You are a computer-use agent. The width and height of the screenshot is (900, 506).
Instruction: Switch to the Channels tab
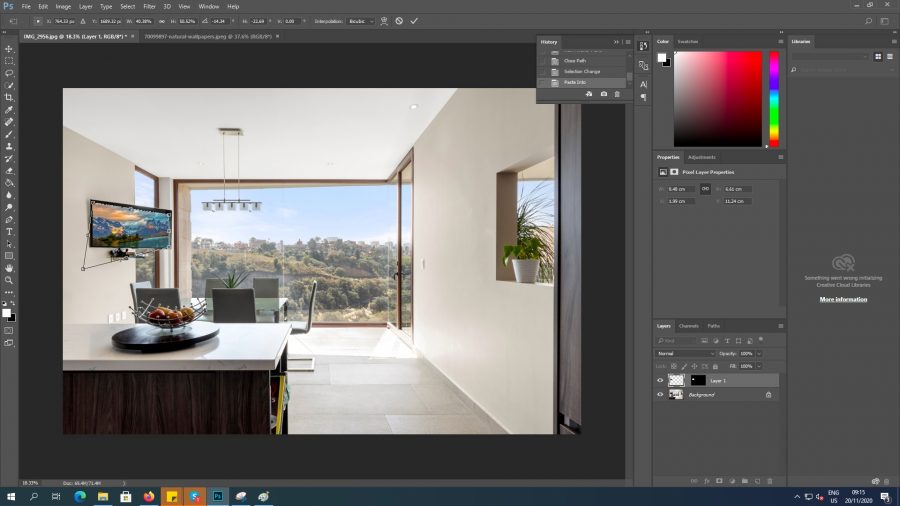pyautogui.click(x=688, y=326)
